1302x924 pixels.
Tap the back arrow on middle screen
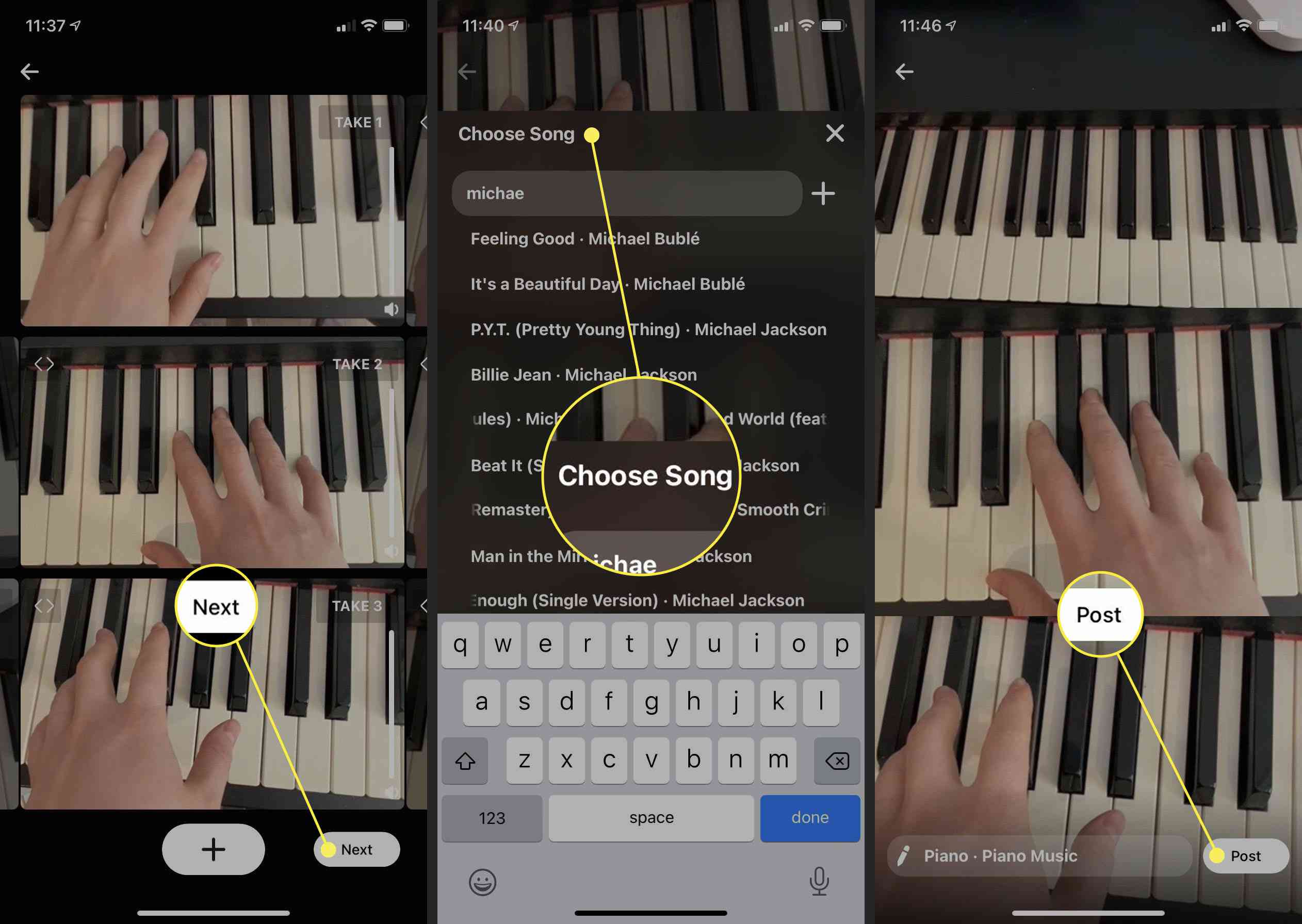(x=467, y=72)
